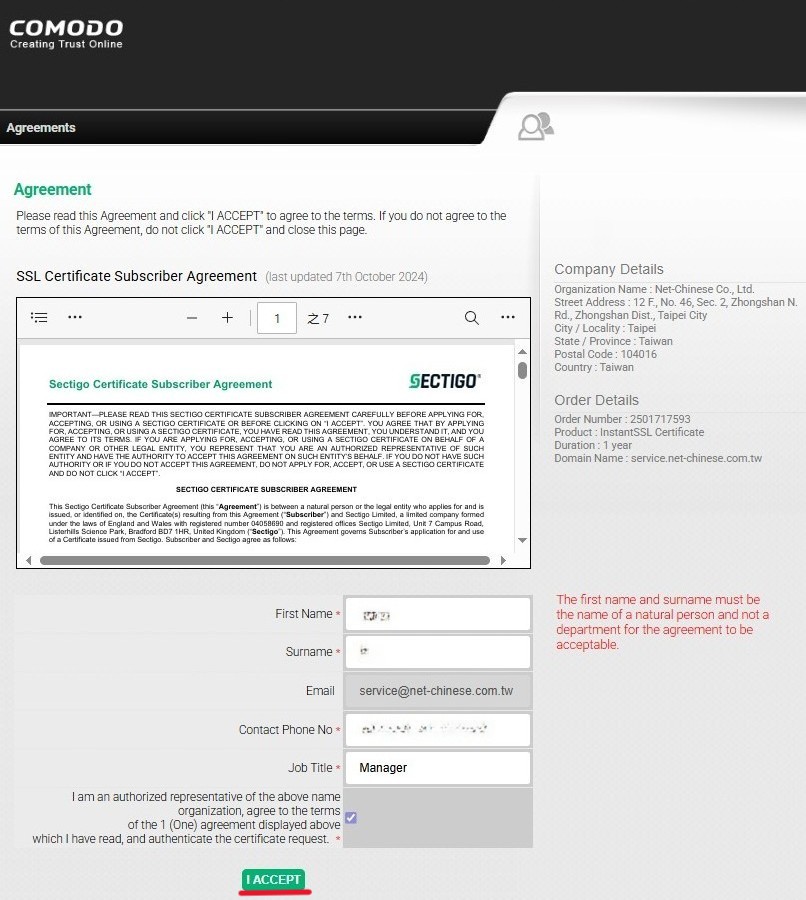Click the PDF scroll down arrow

pos(522,540)
